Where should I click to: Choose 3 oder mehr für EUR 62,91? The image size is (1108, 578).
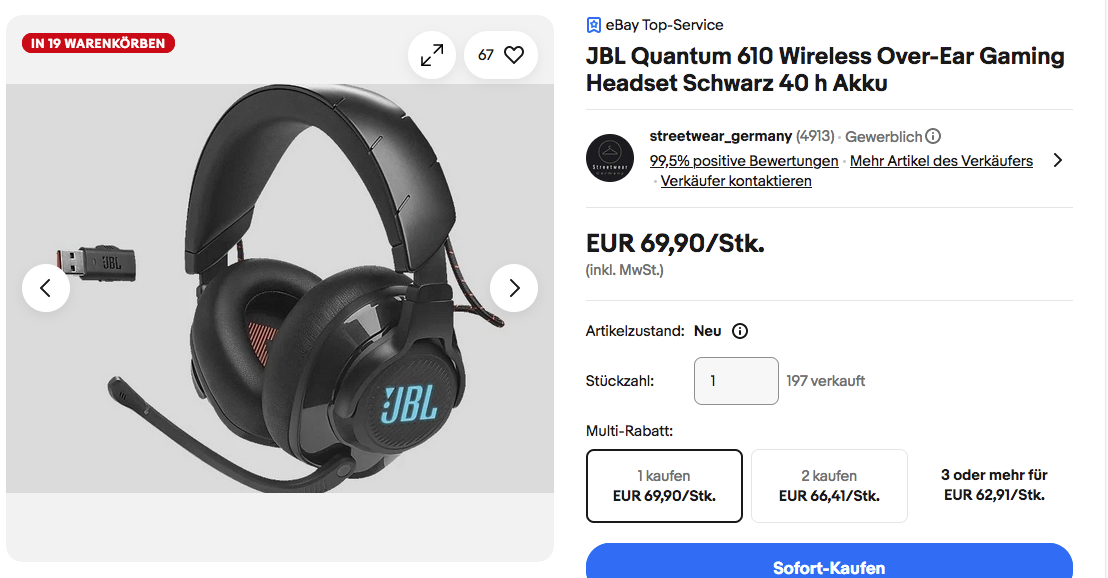994,485
